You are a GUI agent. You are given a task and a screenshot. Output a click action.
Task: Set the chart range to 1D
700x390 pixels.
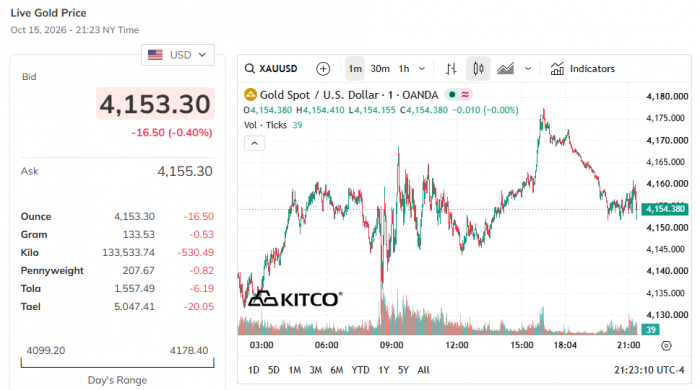[x=254, y=370]
